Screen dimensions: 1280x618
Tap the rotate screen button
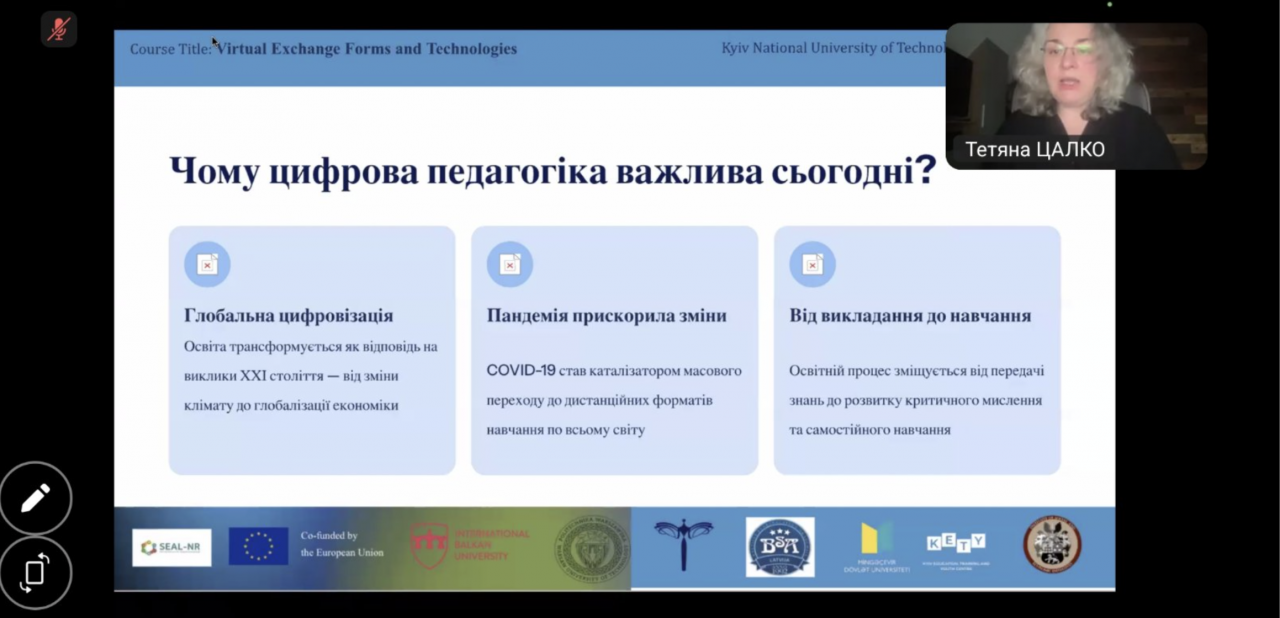coord(36,573)
